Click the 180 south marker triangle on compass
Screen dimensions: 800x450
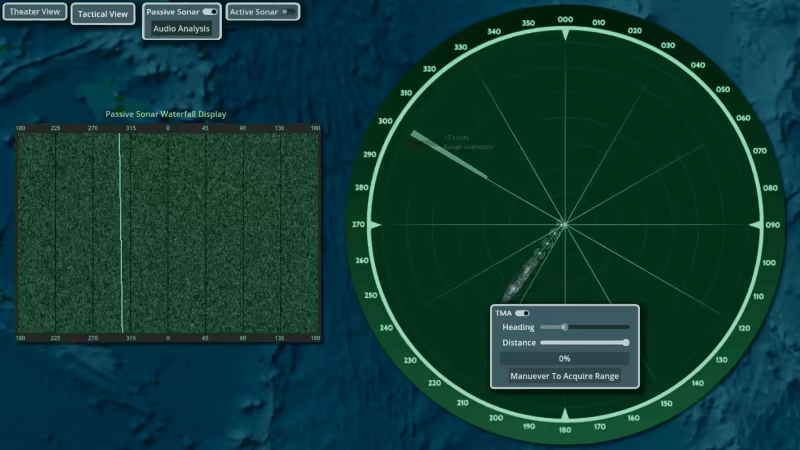pos(565,414)
